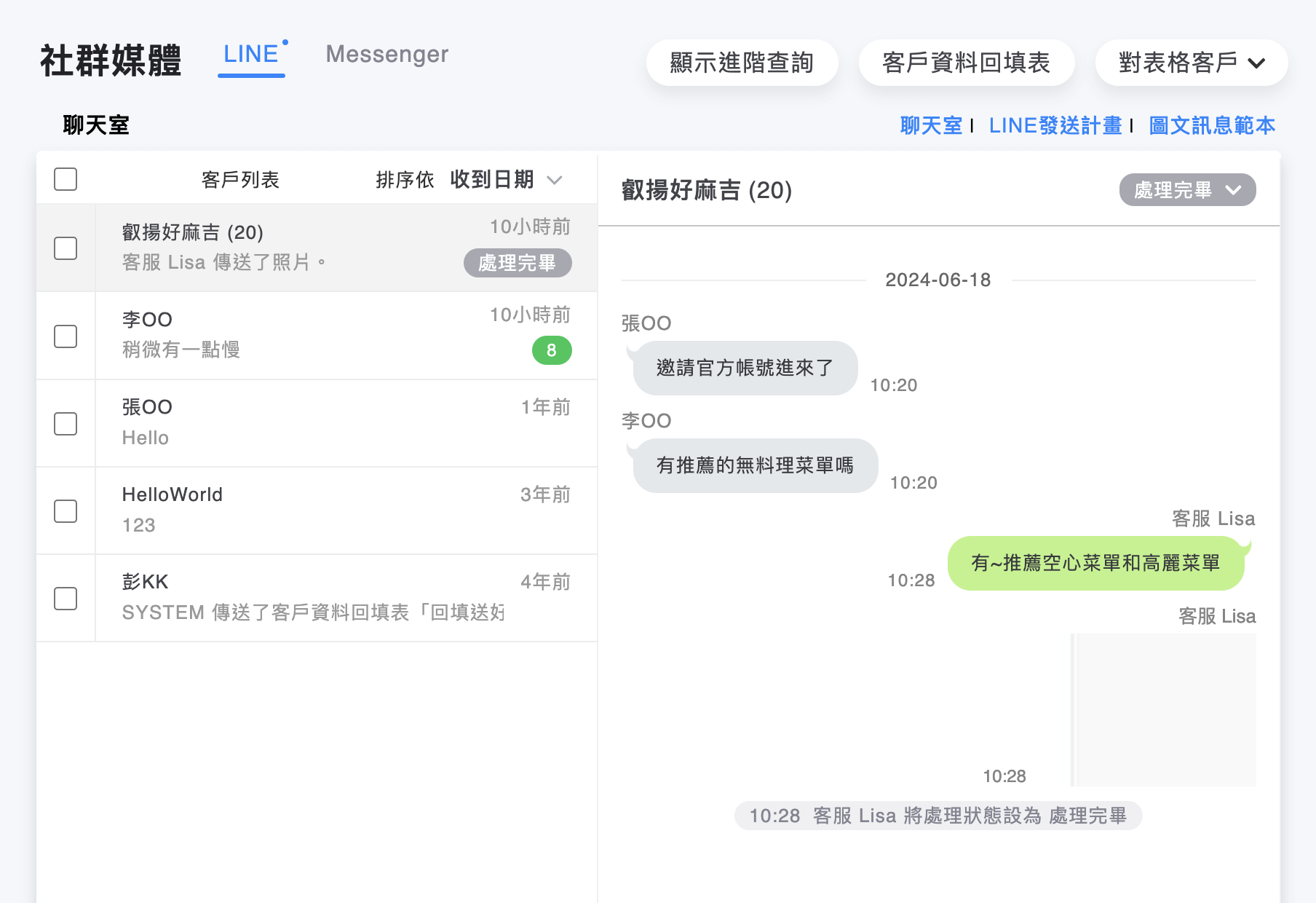Open 客戶資料回填表 button

966,63
